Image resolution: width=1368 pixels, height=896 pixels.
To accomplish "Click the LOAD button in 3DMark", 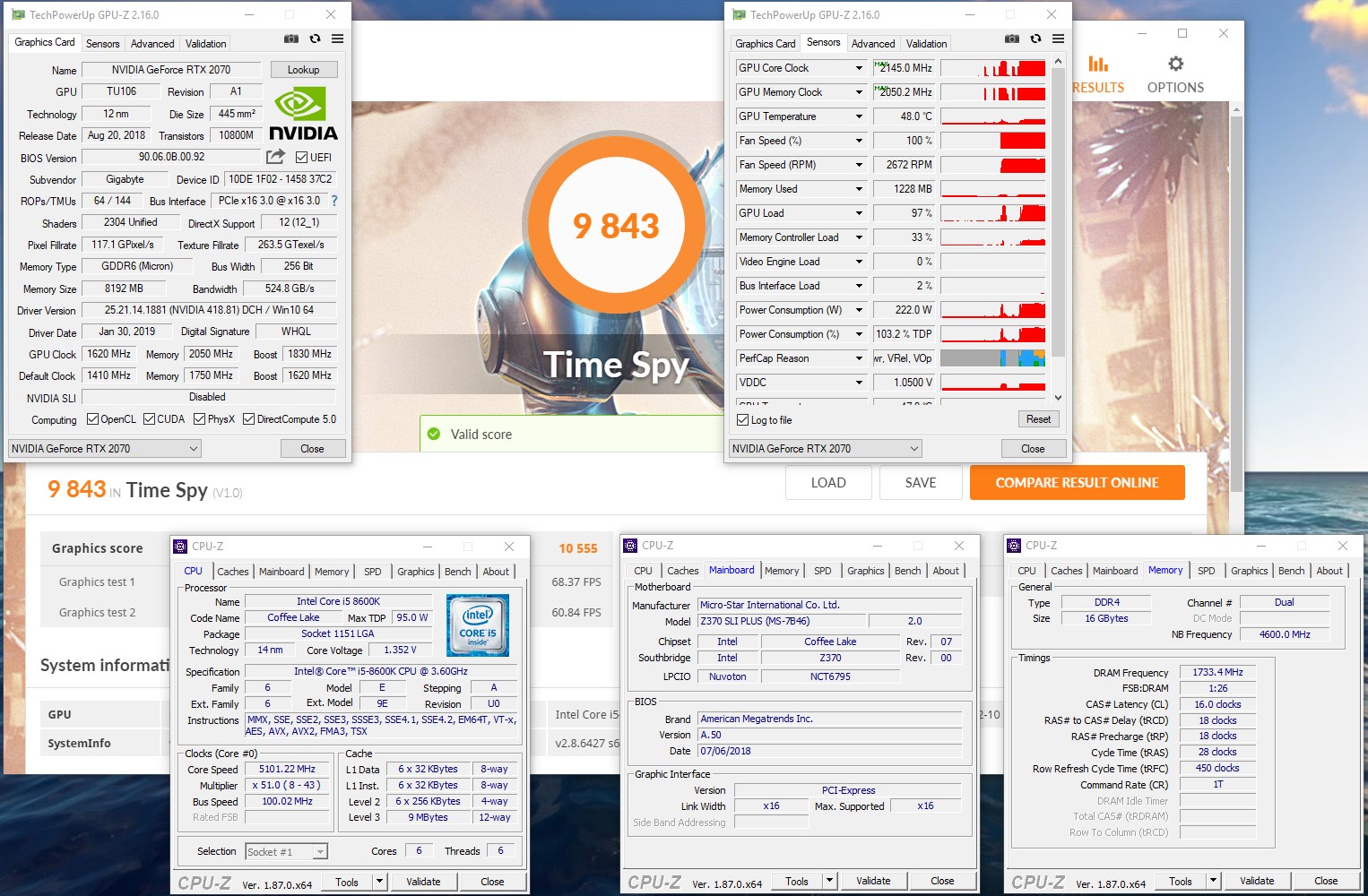I will click(828, 482).
